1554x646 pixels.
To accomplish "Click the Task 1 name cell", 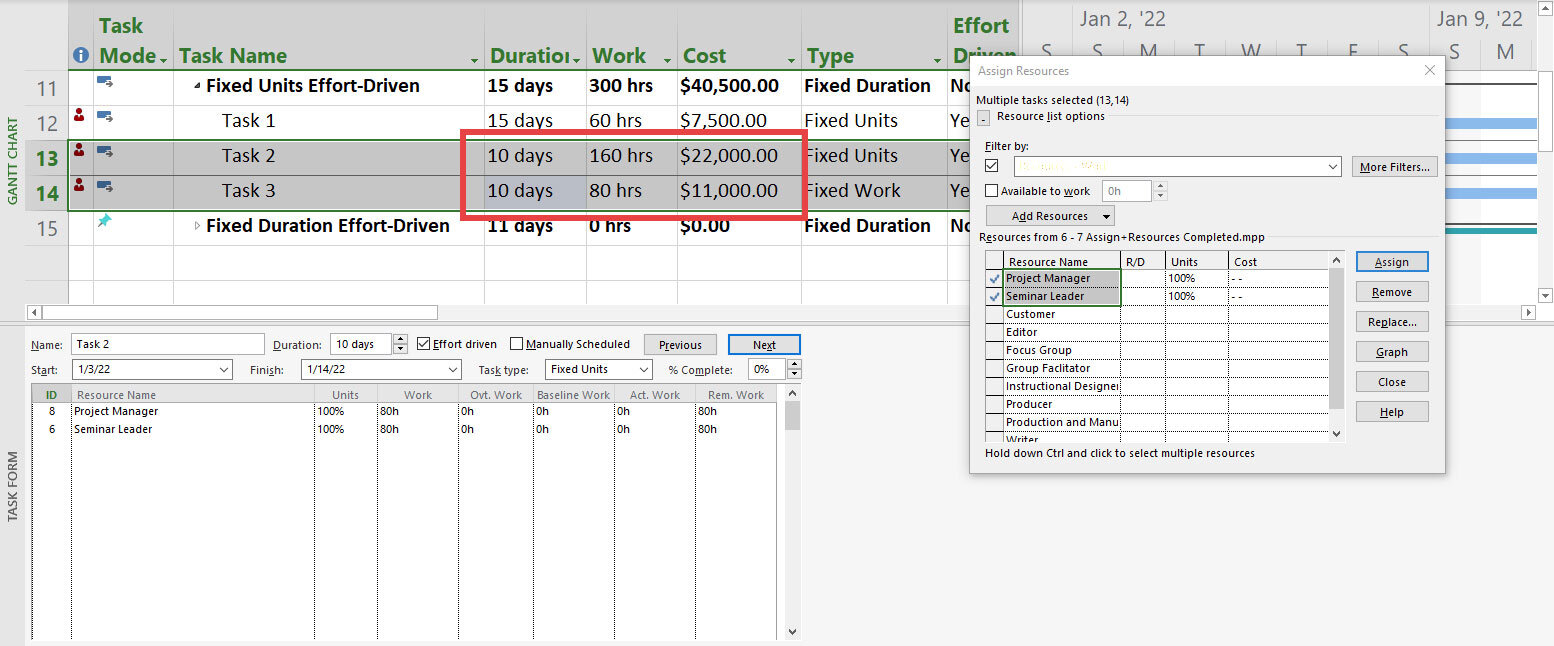I will point(329,121).
